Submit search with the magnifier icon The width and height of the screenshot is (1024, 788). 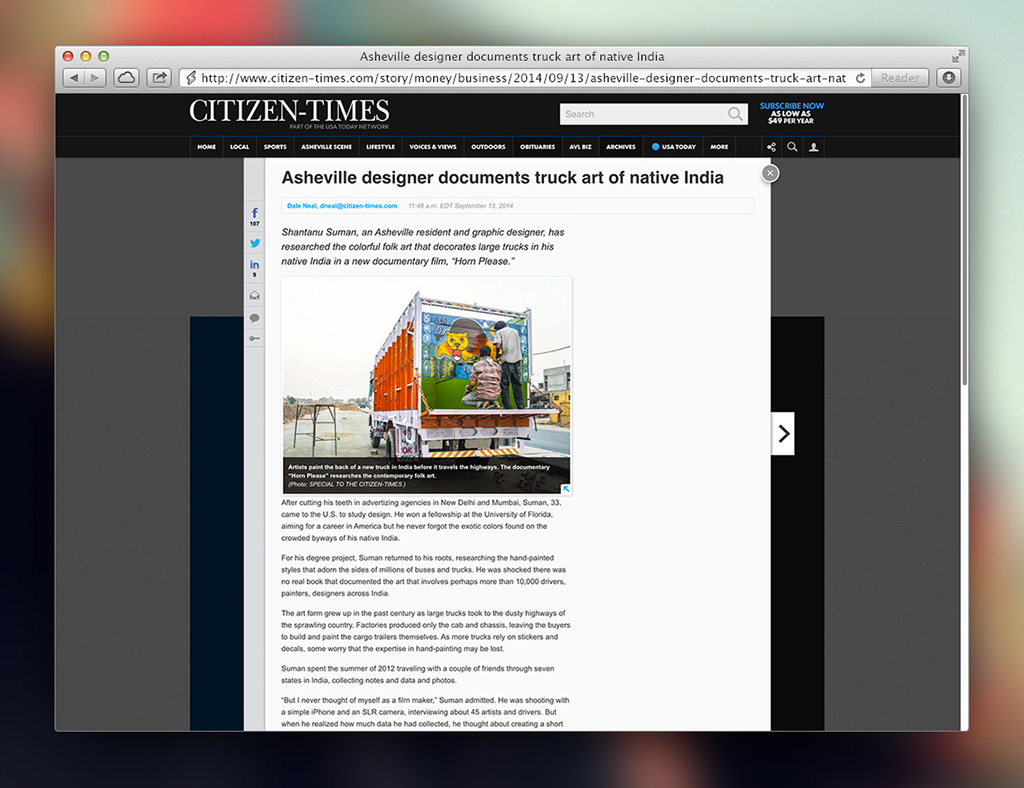(735, 114)
